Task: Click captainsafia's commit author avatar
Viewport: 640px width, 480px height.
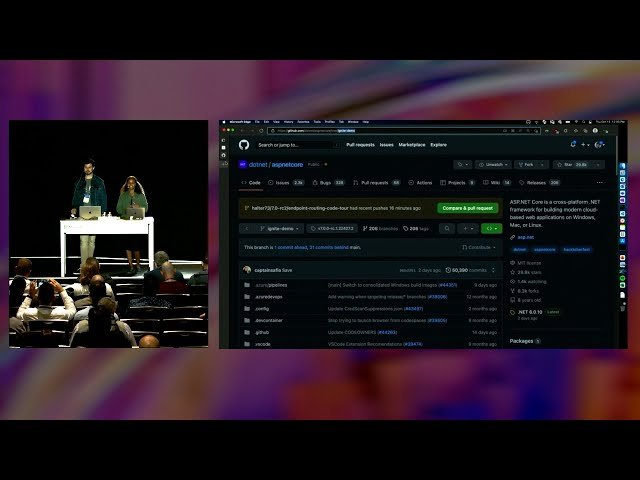Action: coord(247,269)
